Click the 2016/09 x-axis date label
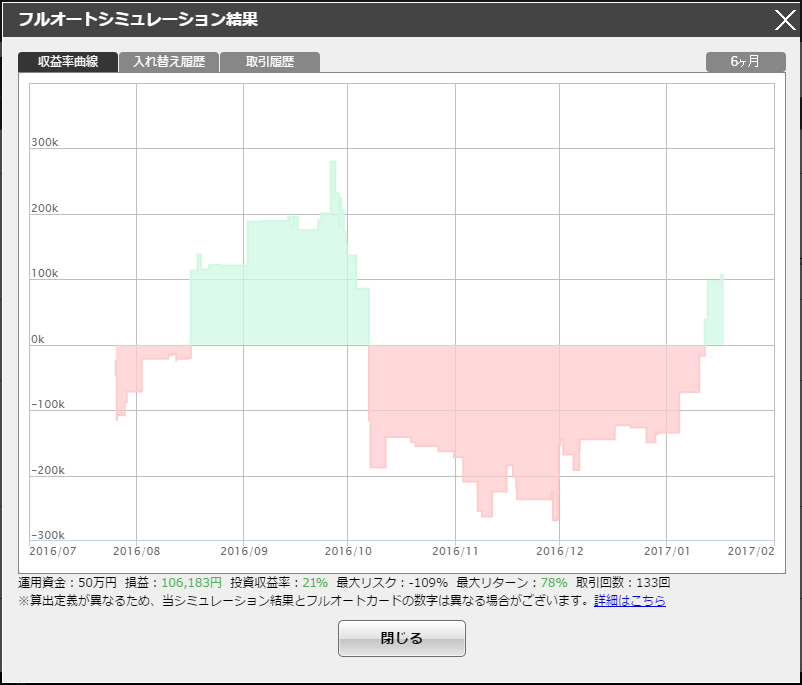Screen dimensions: 802x685 (244, 551)
